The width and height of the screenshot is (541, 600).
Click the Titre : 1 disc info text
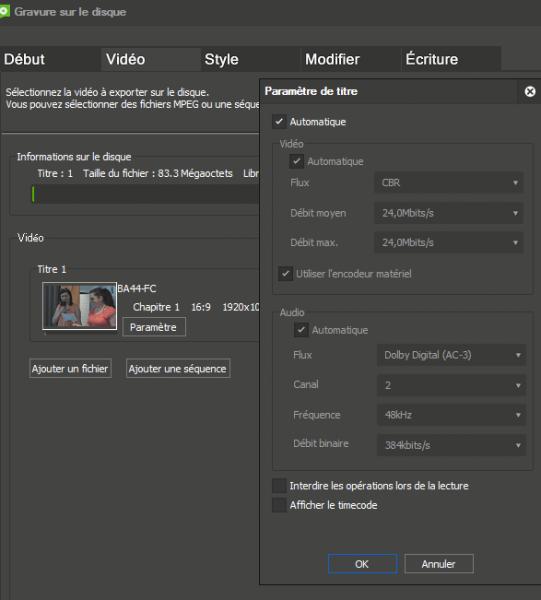pos(55,173)
